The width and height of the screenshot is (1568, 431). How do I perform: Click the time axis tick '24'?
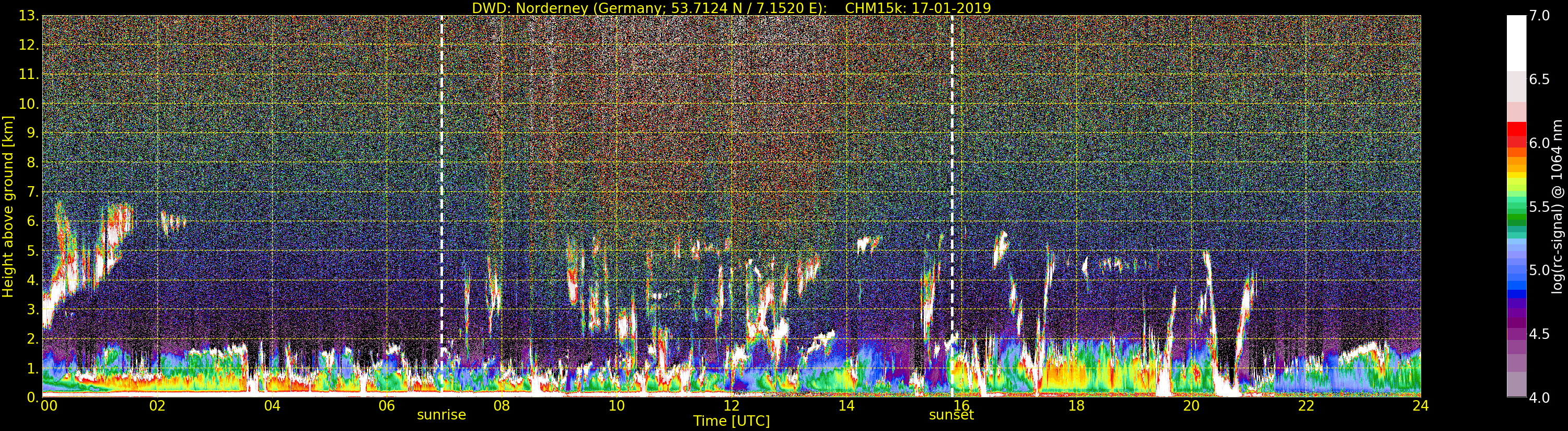click(x=1421, y=405)
